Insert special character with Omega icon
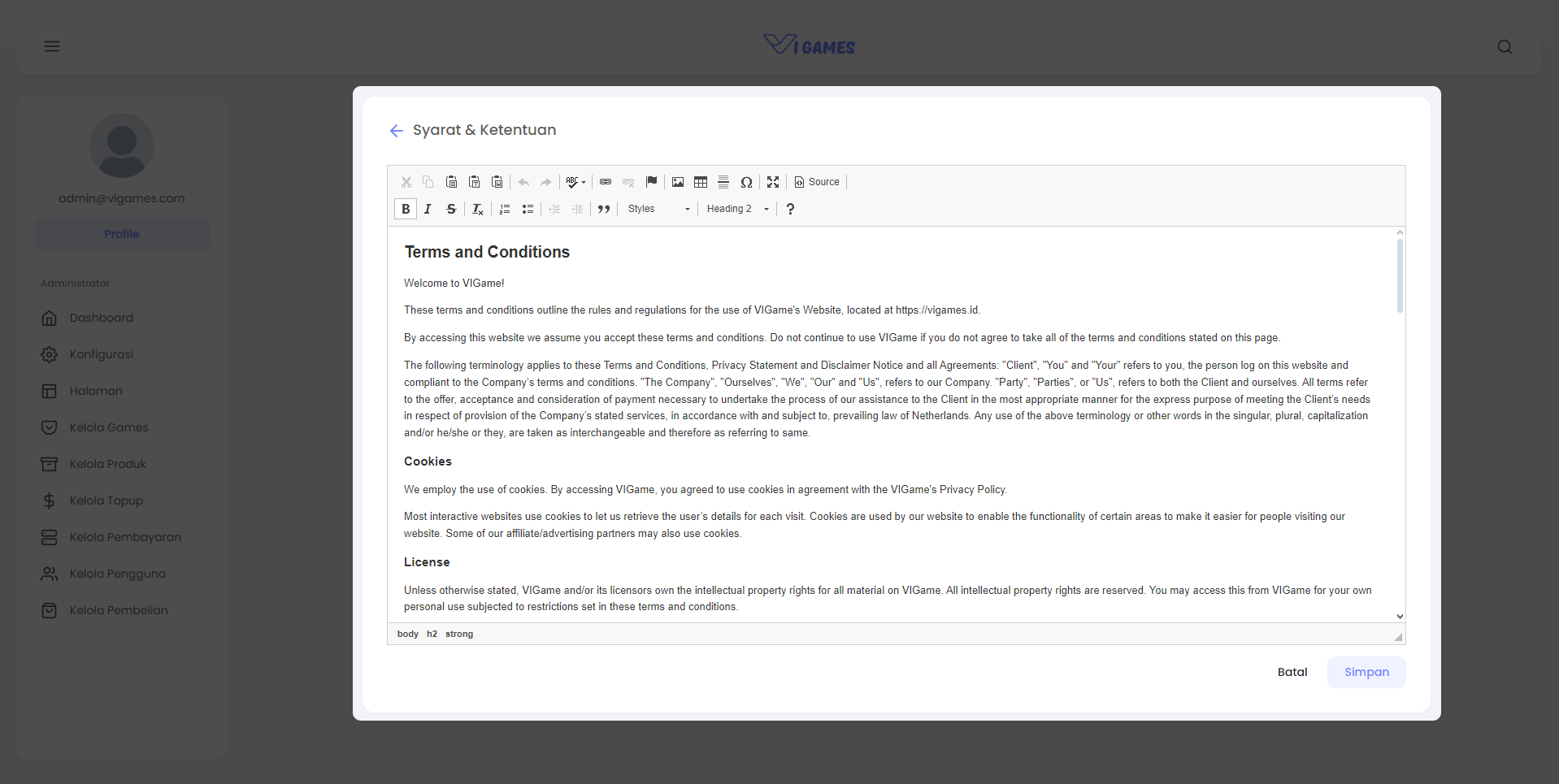Screen dimensions: 1559x784 (746, 182)
